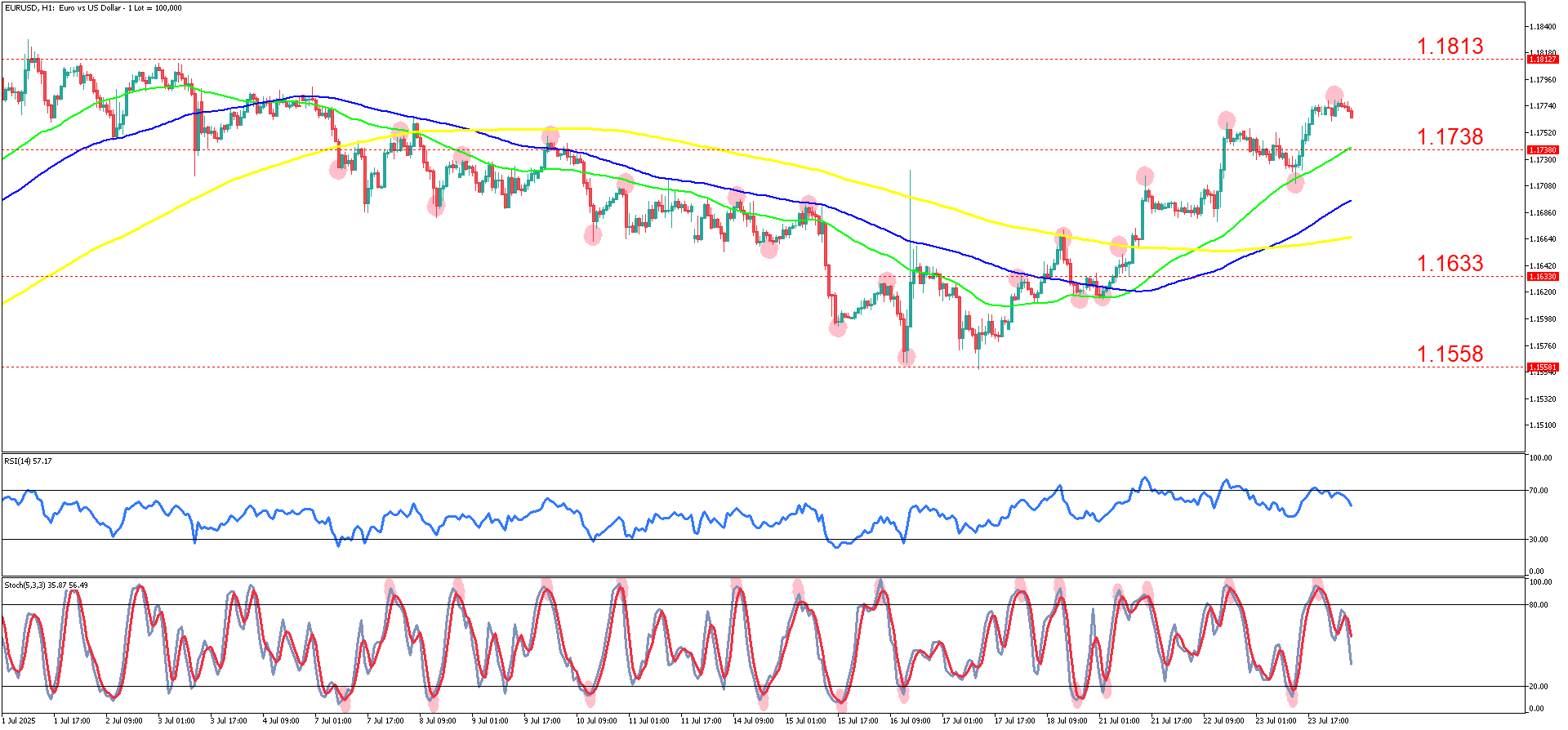Viewport: 1568px width, 730px height.
Task: Click the red 1.15581 price tag
Action: pyautogui.click(x=1543, y=367)
